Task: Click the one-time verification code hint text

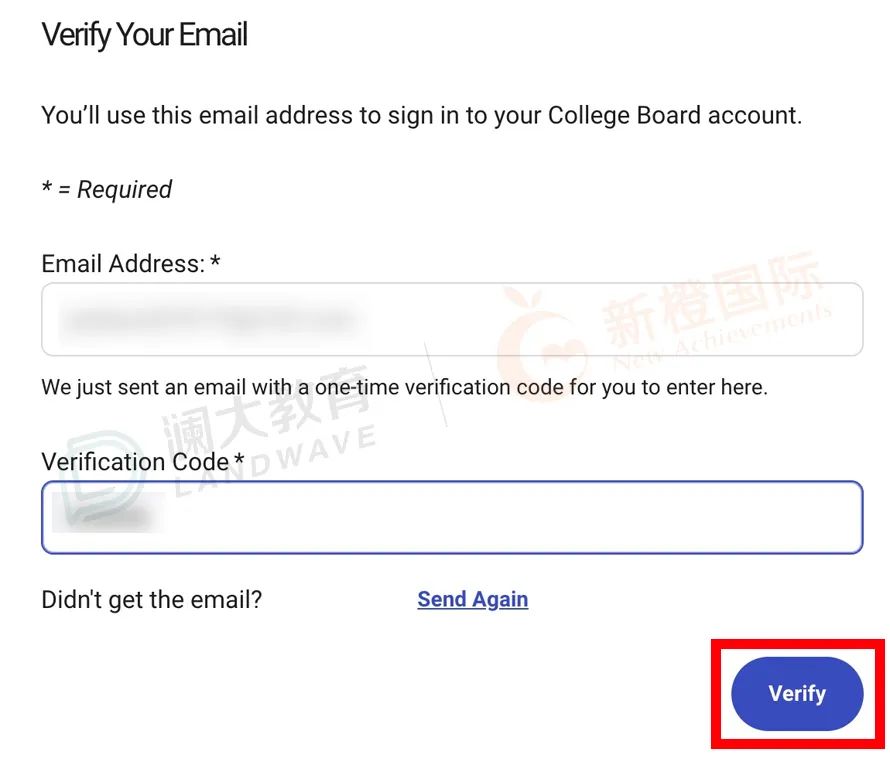Action: (404, 386)
